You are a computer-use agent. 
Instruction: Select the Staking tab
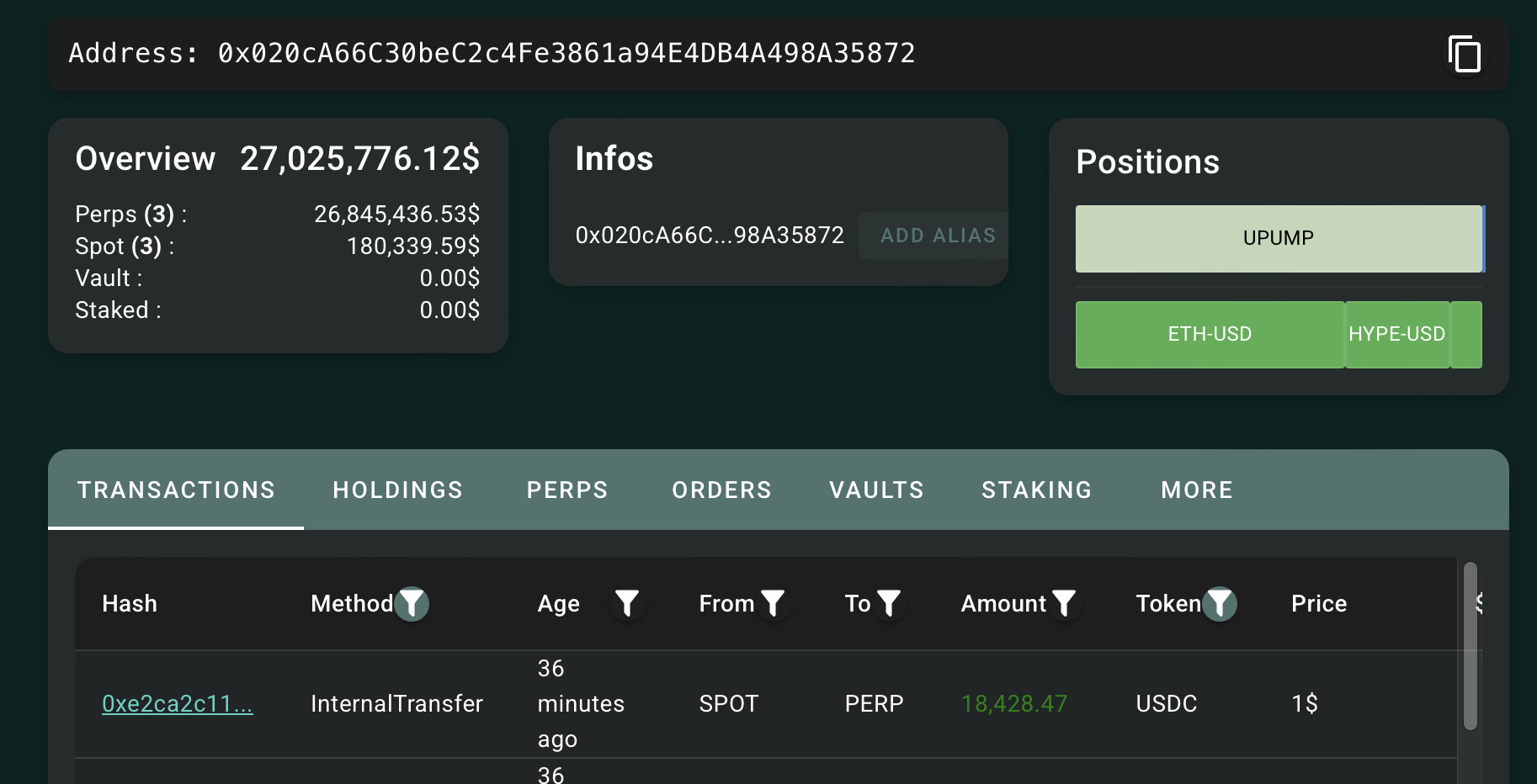pyautogui.click(x=1036, y=490)
